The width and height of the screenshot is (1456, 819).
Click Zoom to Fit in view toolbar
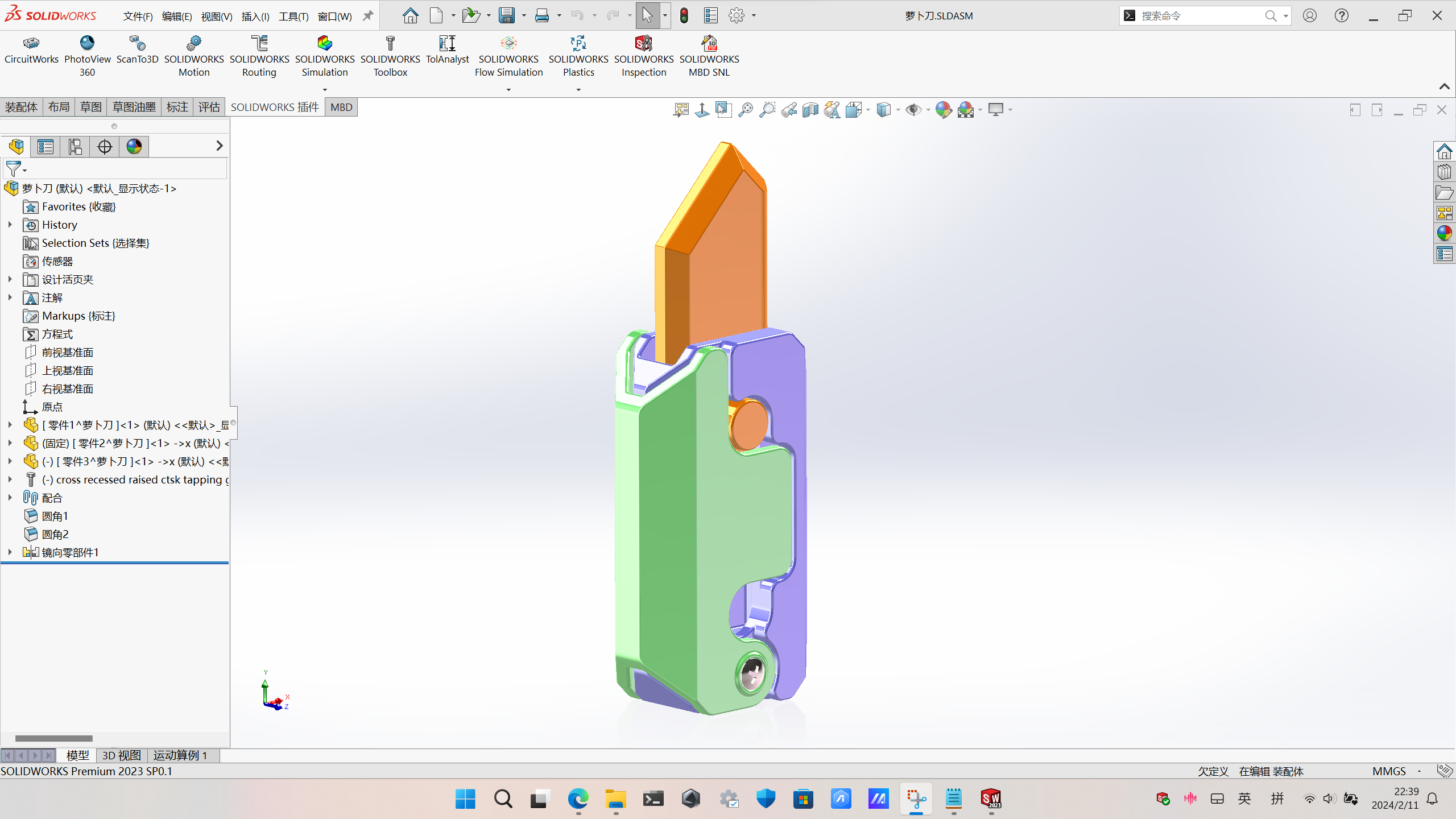746,110
